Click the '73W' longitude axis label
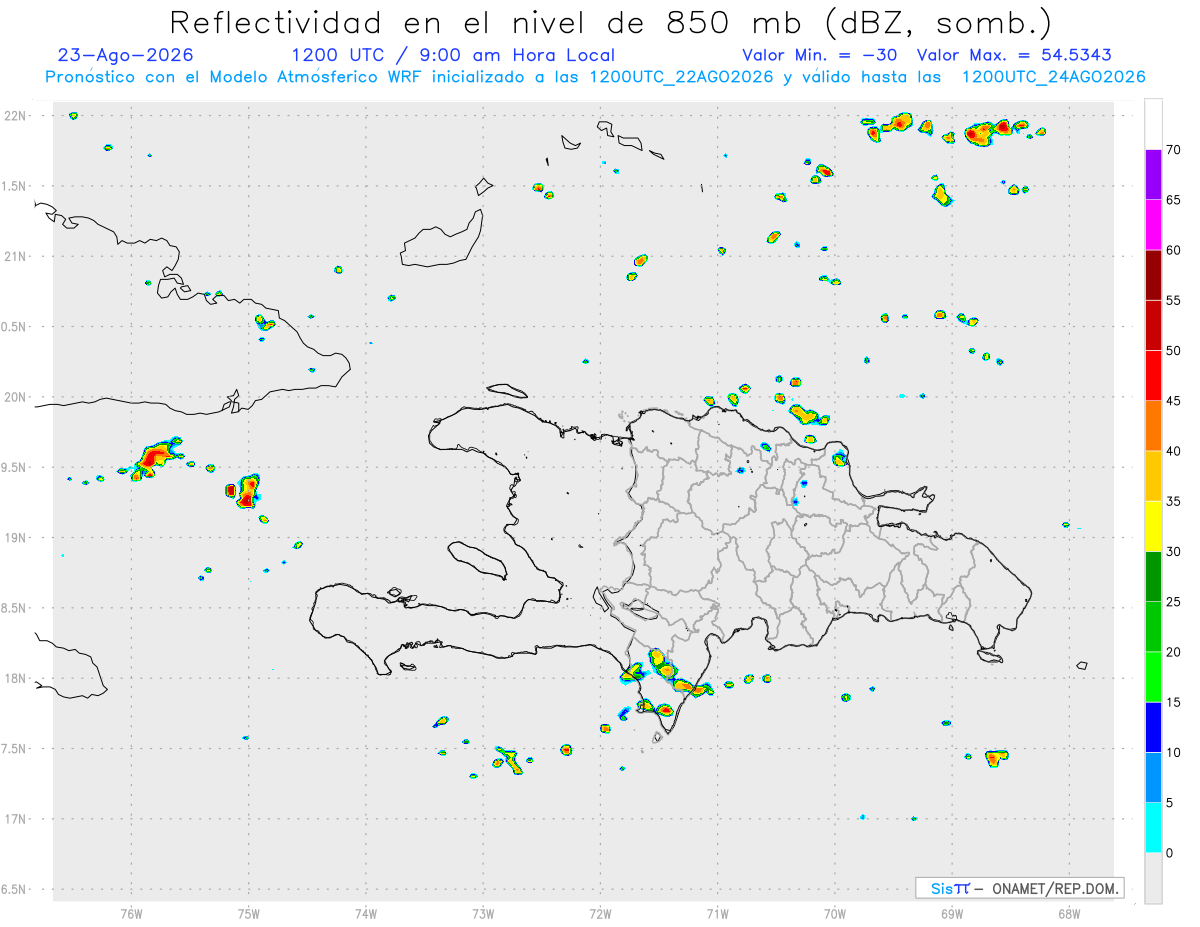 tap(483, 914)
